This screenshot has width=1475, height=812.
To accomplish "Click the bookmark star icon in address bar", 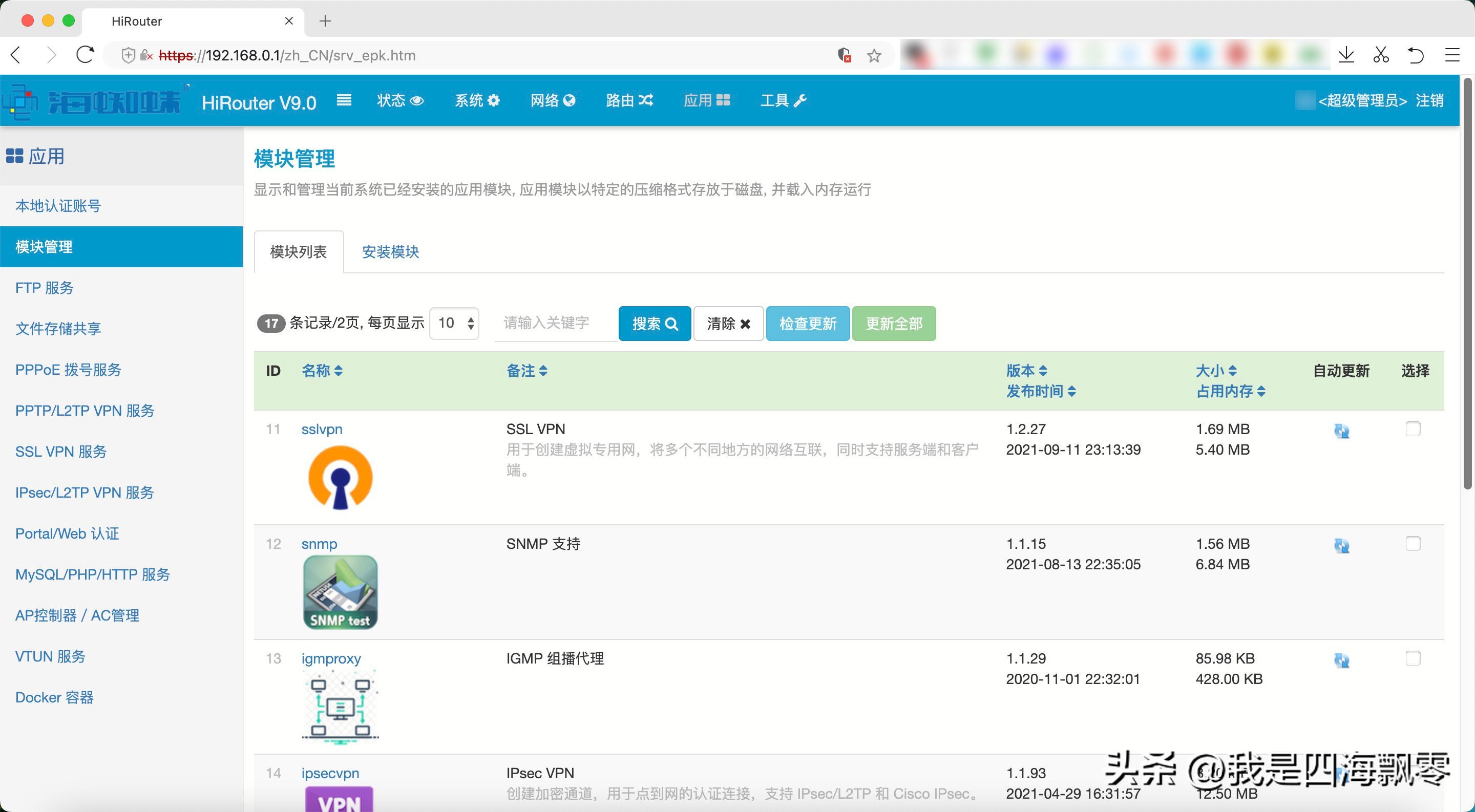I will click(874, 55).
